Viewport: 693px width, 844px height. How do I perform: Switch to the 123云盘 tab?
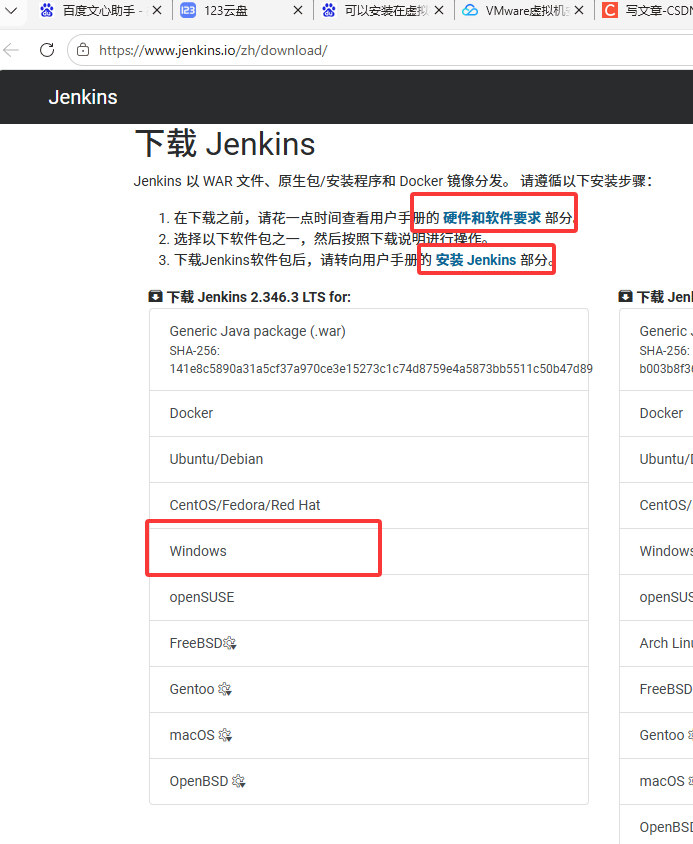pos(242,10)
